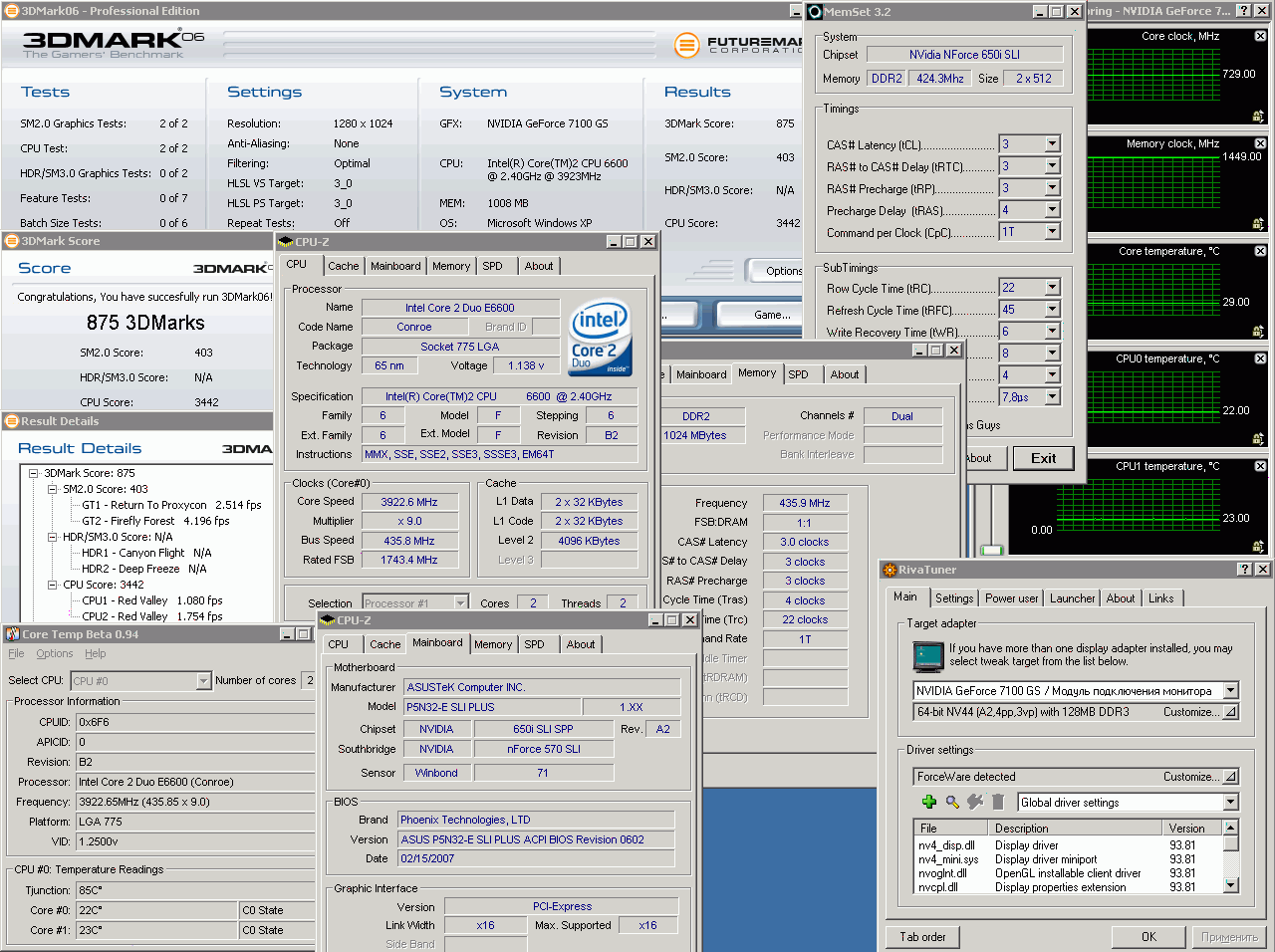Close the Core clock, MHz graph
Screen dimensions: 1275x952
[1260, 36]
